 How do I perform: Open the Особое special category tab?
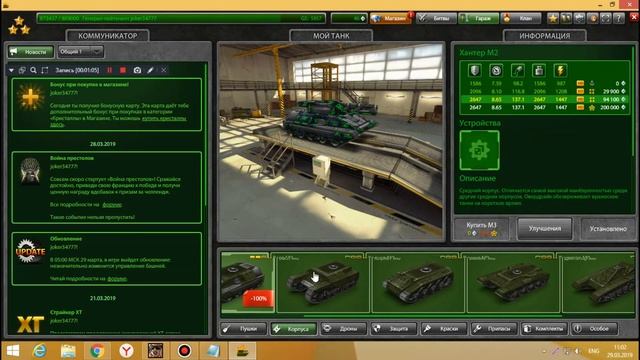(x=594, y=329)
